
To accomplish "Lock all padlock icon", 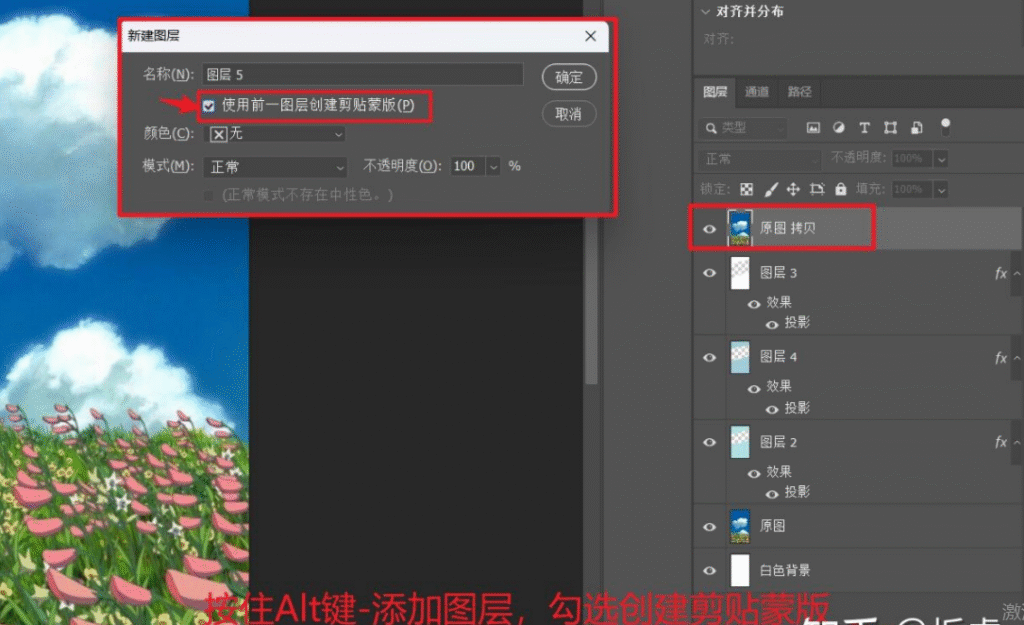I will pyautogui.click(x=840, y=189).
